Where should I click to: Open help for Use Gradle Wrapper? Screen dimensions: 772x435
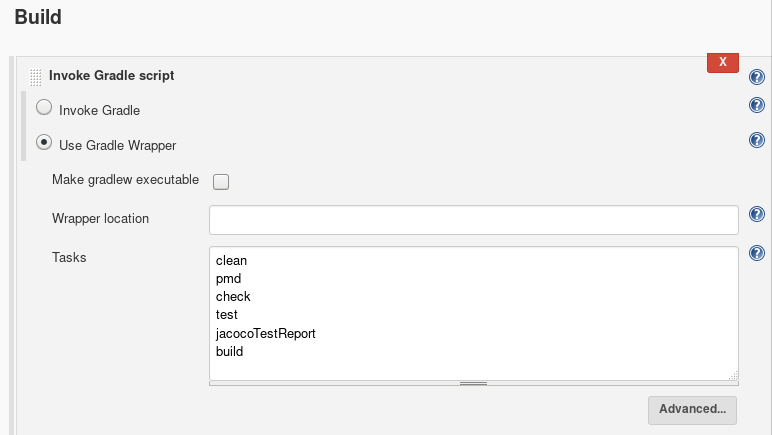pos(757,140)
